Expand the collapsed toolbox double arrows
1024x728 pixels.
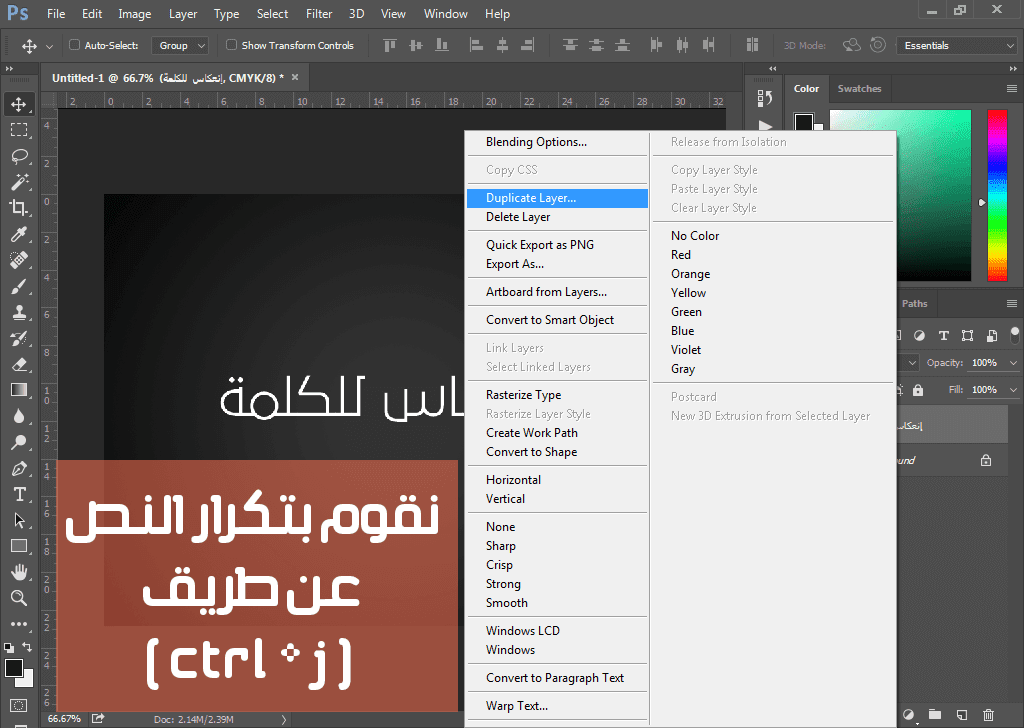9,69
